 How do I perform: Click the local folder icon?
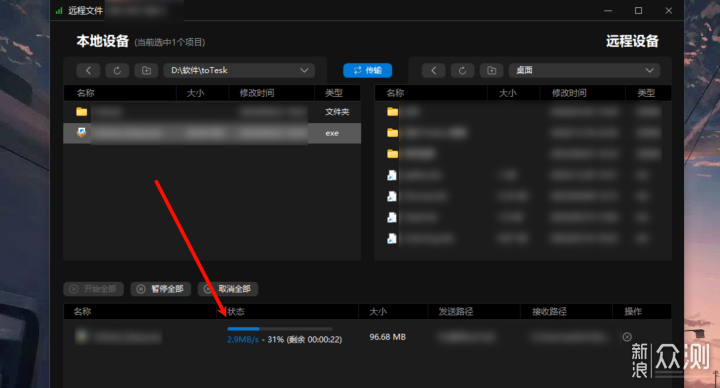click(82, 112)
